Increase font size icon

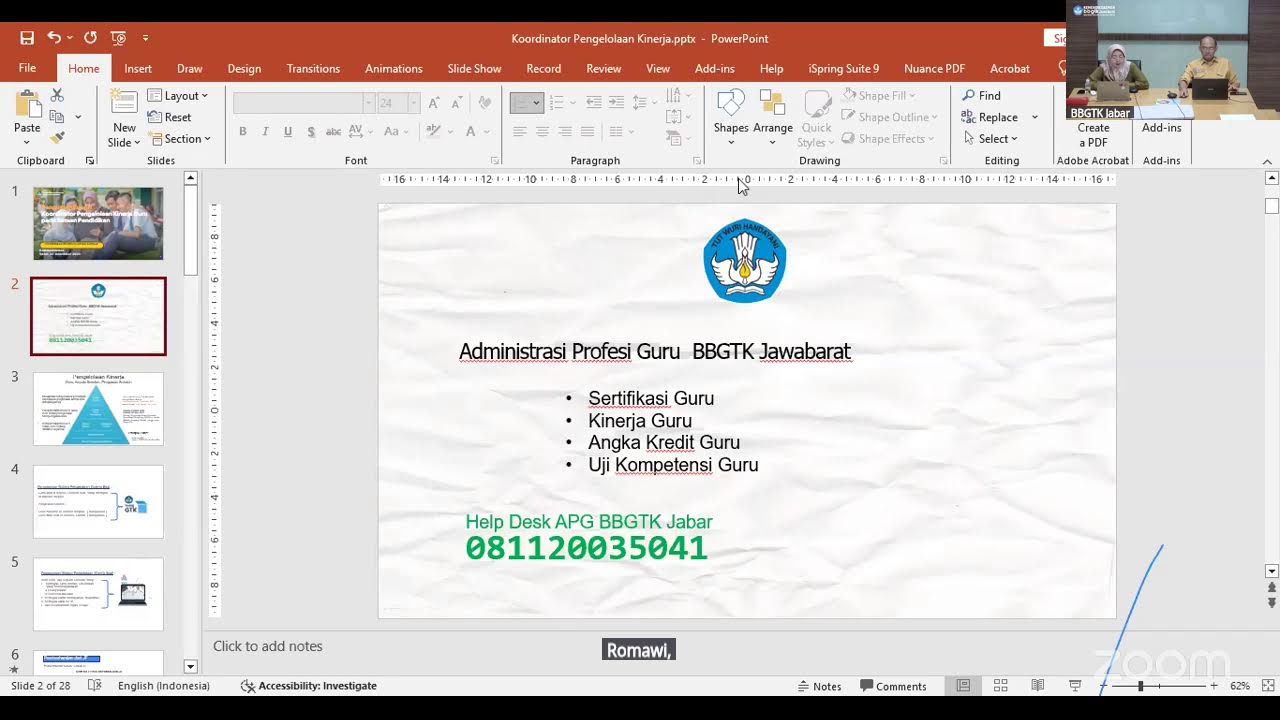[434, 102]
